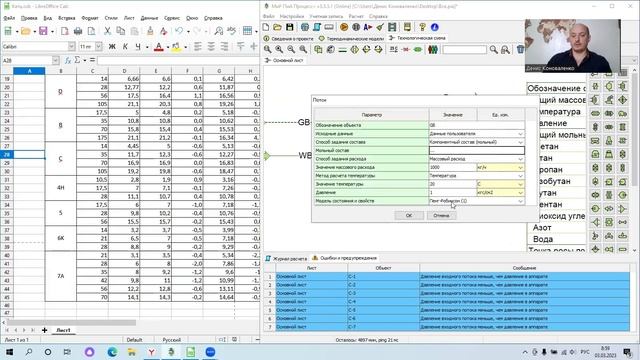Viewport: 640px width, 360px height.
Task: Open Исходные данные dropdown in Поток dialog
Action: click(520, 134)
